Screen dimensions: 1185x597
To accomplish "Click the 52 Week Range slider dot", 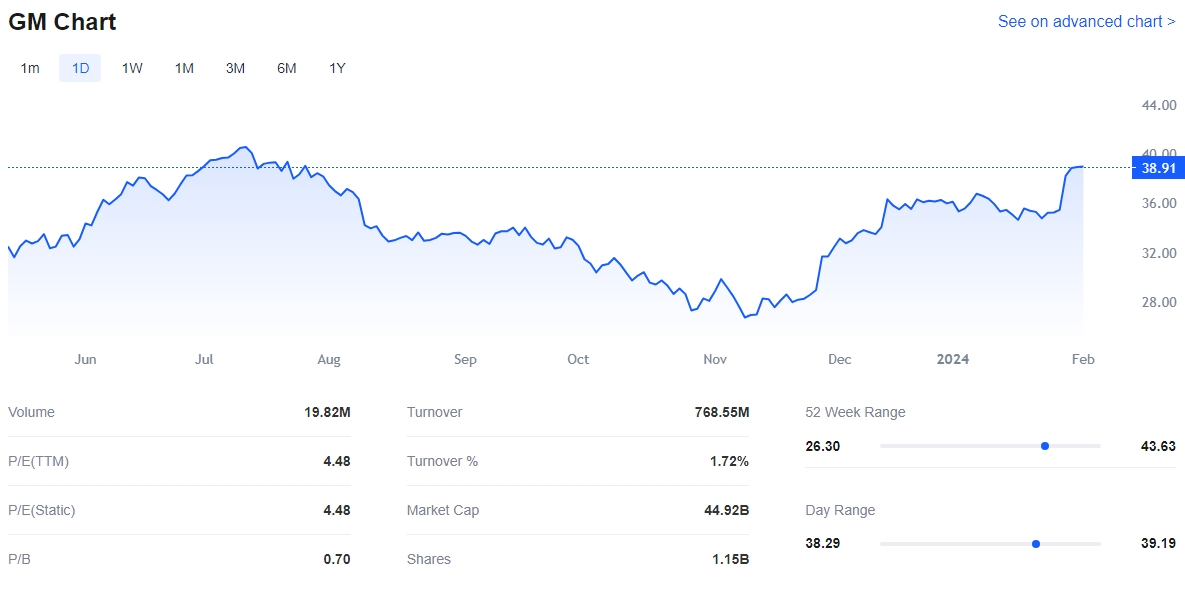I will (x=1044, y=446).
